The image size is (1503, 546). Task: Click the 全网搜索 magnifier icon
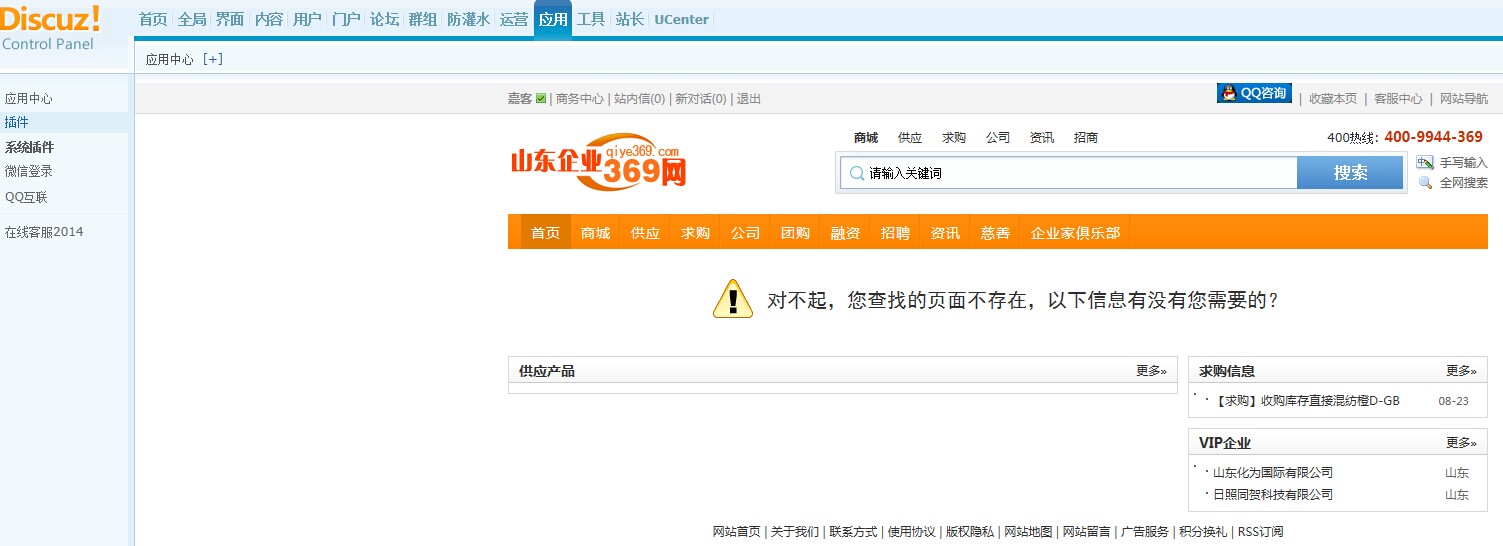[1425, 182]
